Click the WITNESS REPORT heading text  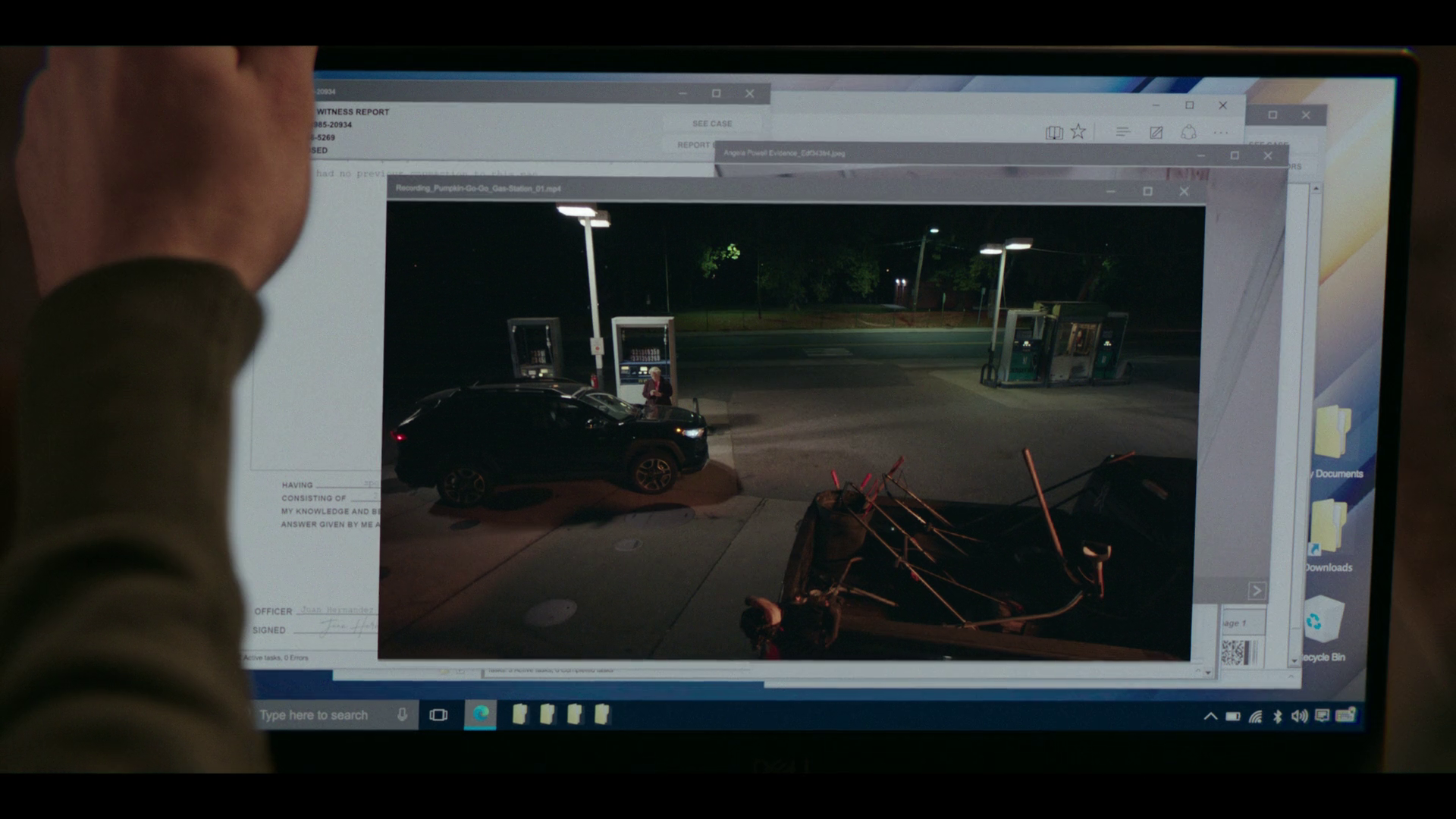point(353,111)
